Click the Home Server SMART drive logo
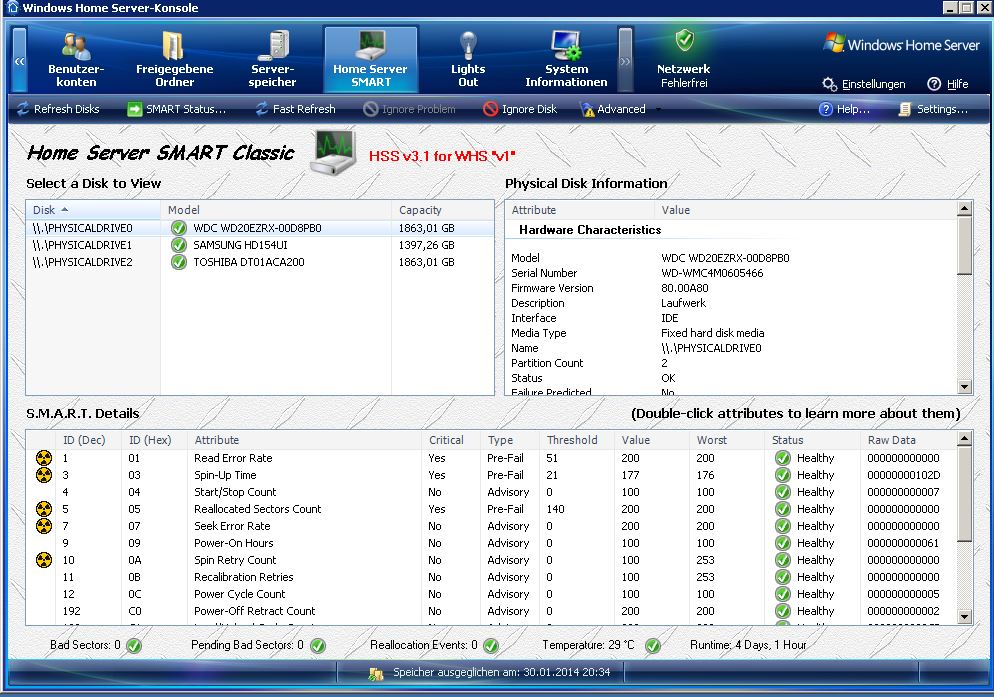Image resolution: width=994 pixels, height=697 pixels. click(333, 152)
